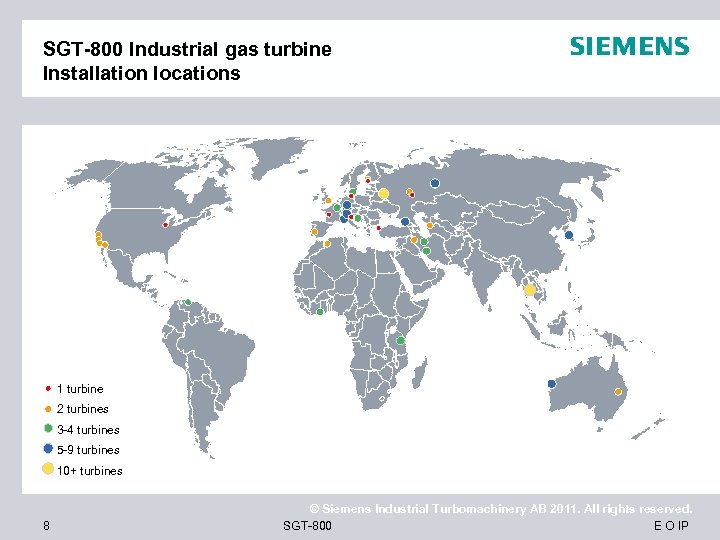Viewport: 720px width, 540px height.
Task: Click the red 1 turbine legend dot
Action: 48,388
